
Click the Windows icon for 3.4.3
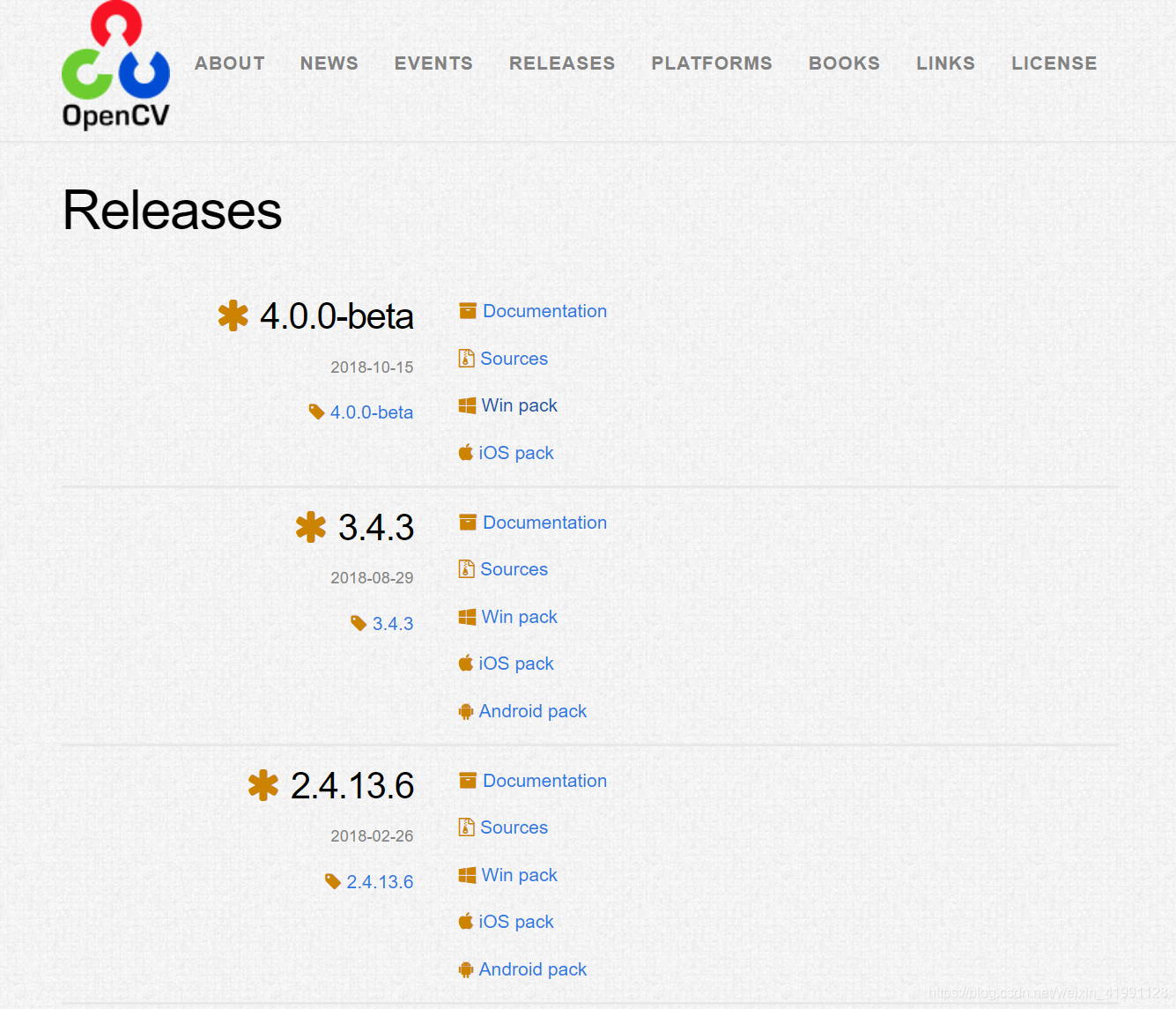pos(467,617)
